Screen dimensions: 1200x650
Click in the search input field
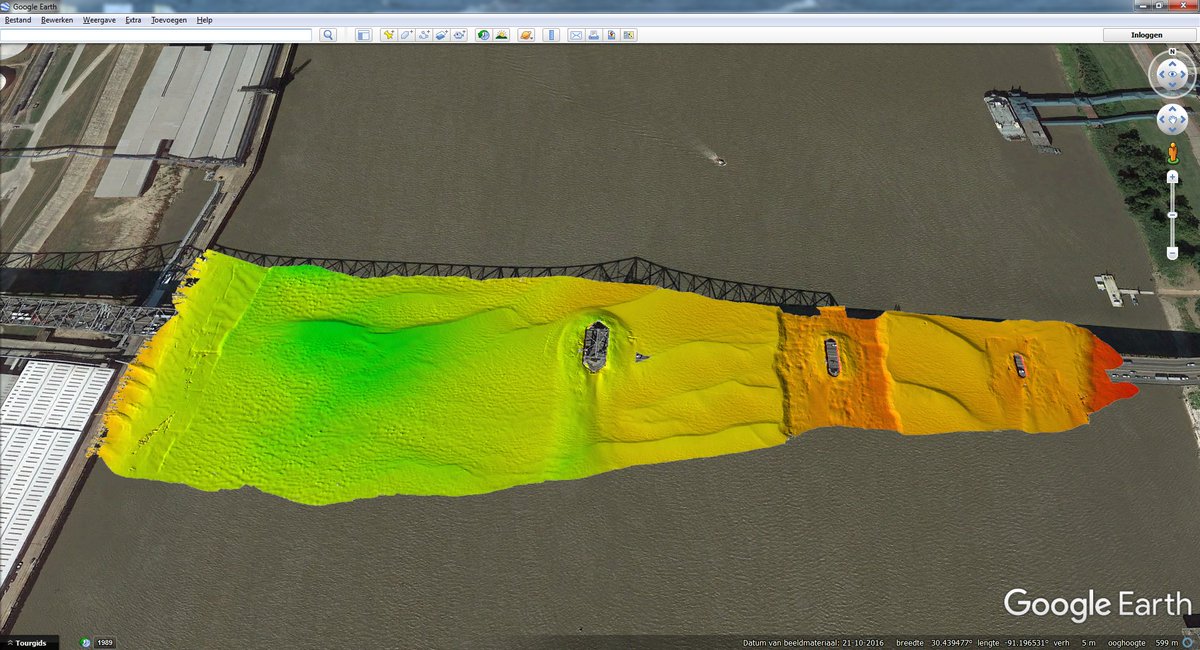[x=156, y=35]
